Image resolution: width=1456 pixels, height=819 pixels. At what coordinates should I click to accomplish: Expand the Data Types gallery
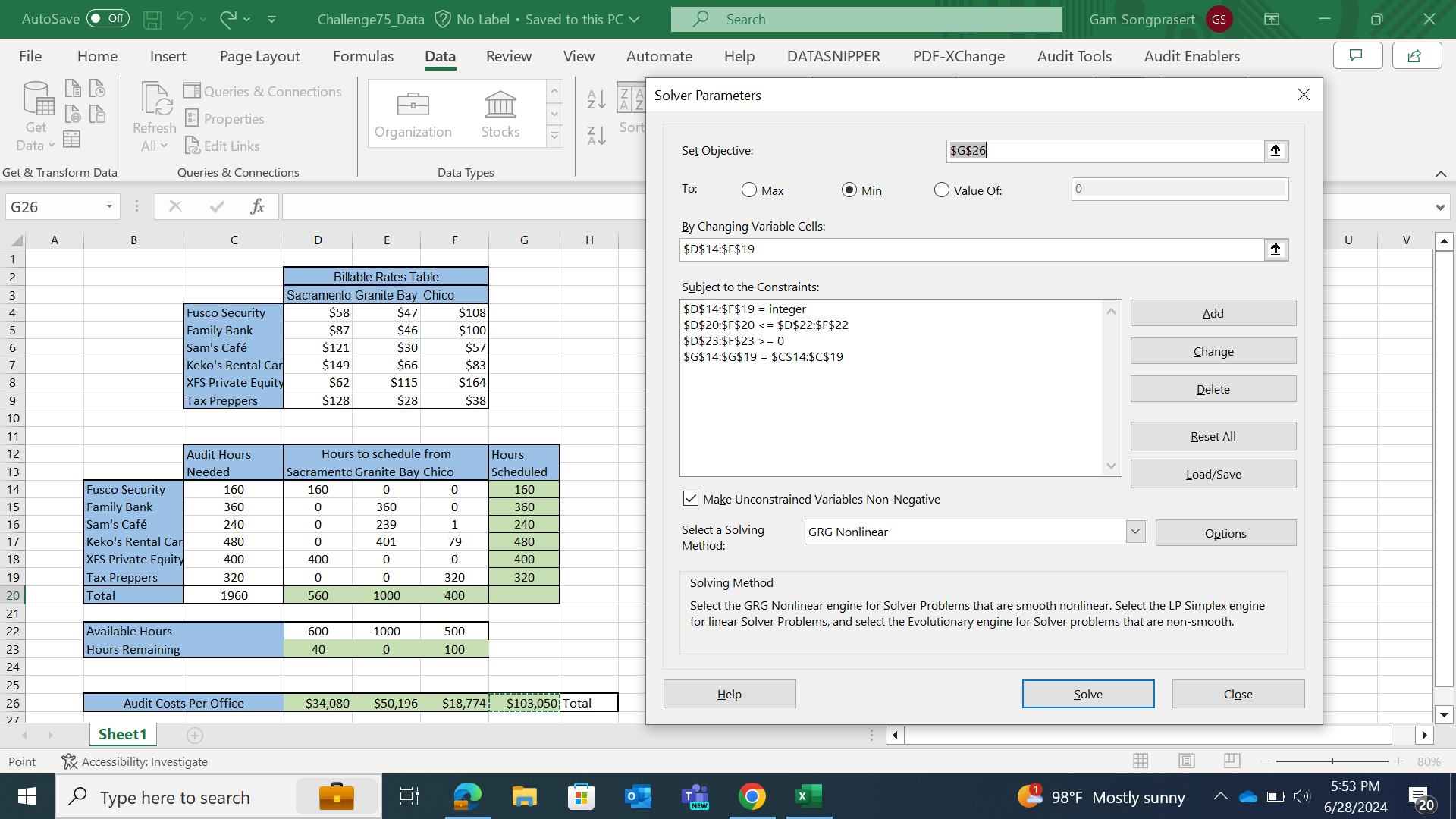coord(554,136)
